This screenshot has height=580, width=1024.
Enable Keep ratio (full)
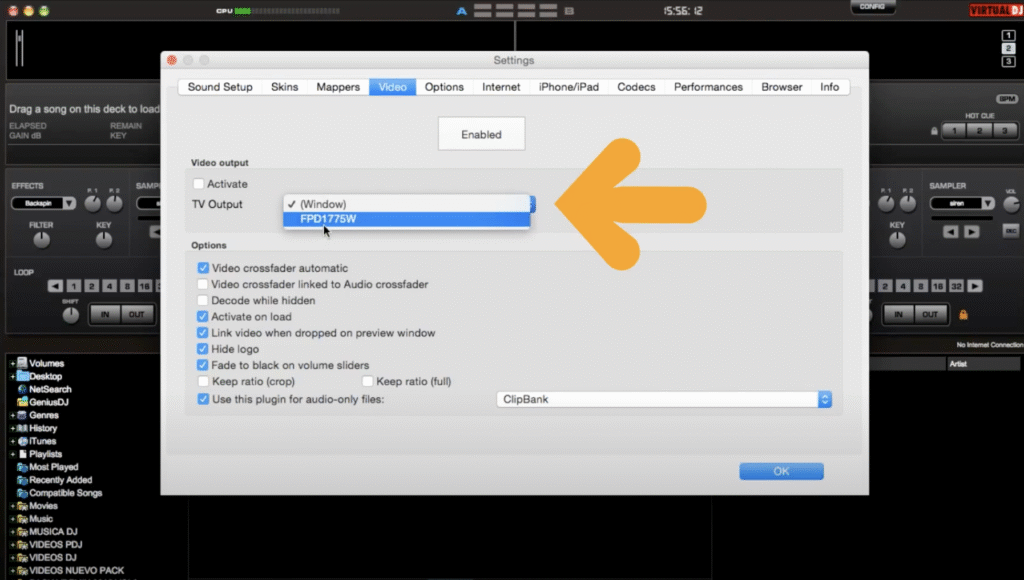pyautogui.click(x=368, y=381)
